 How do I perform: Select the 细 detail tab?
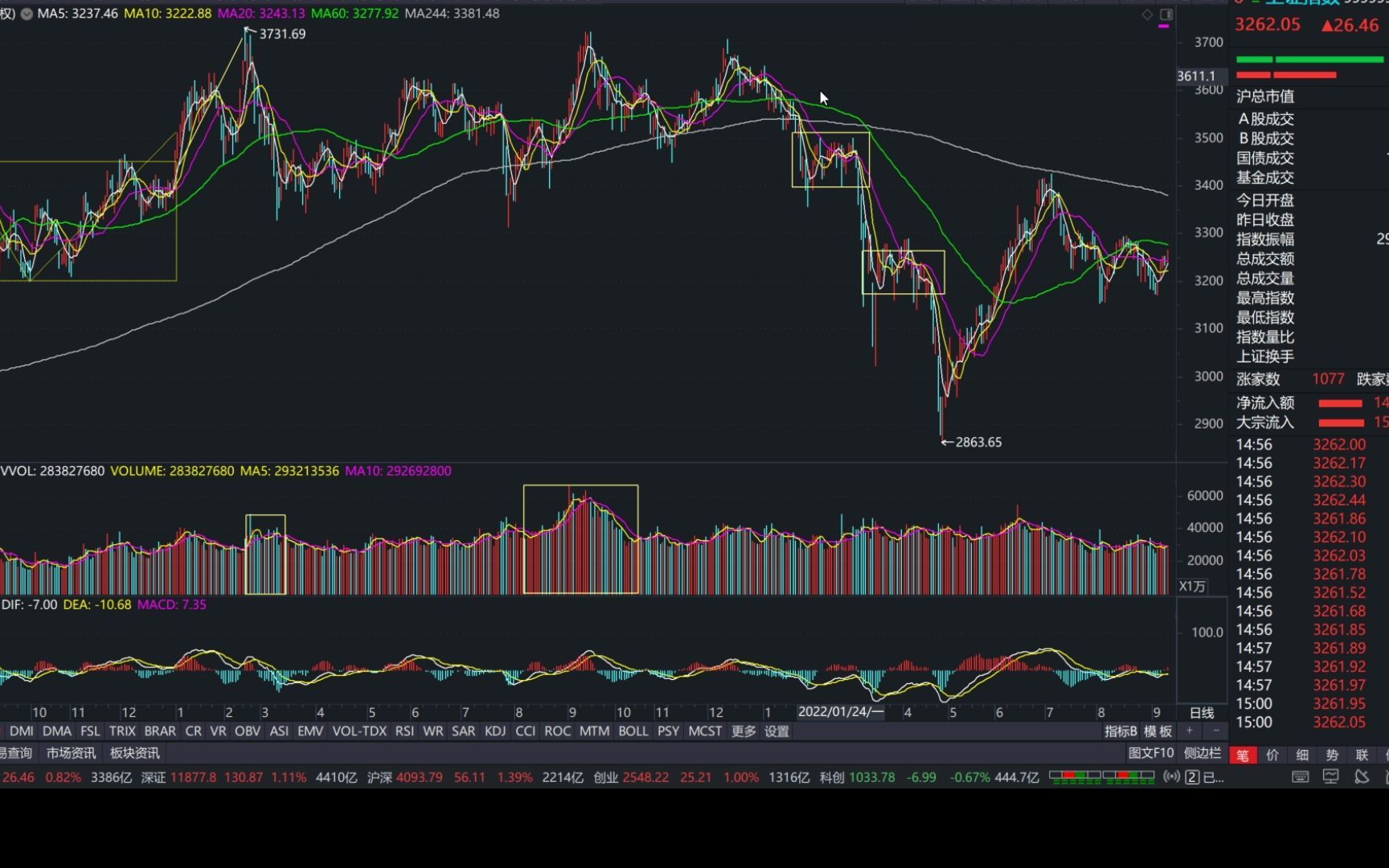point(1302,755)
